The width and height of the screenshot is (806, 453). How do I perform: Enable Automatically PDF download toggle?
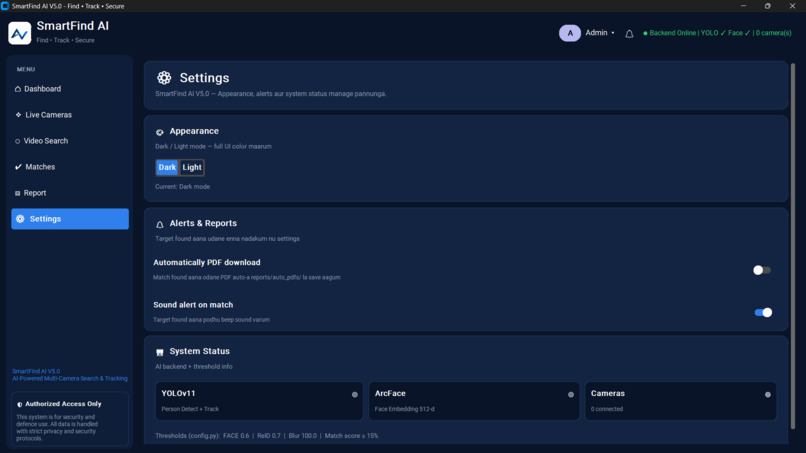point(762,270)
